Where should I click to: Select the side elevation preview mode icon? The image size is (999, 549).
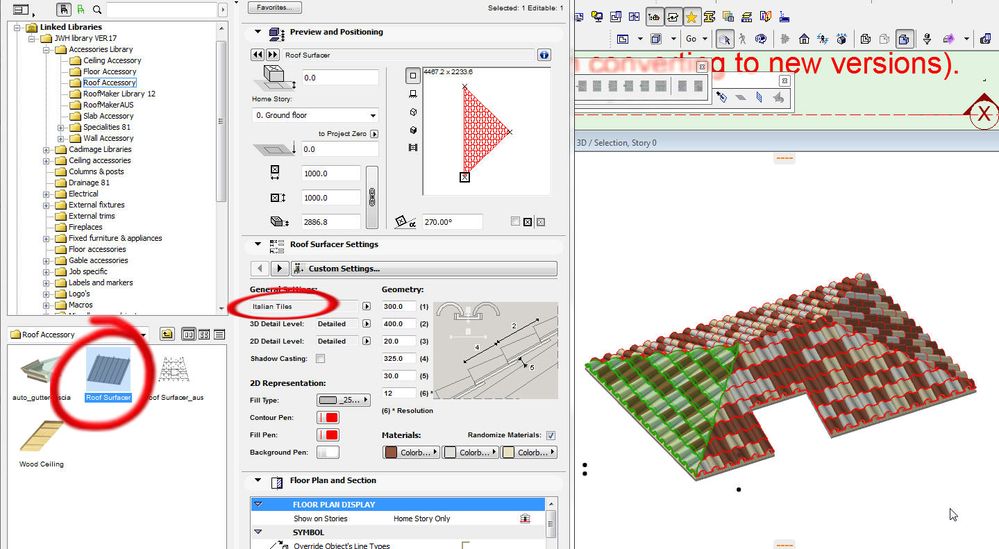pos(413,94)
